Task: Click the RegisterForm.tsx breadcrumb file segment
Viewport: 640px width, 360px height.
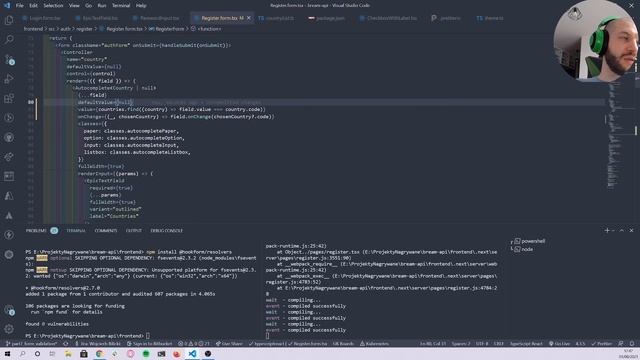Action: tap(121, 29)
